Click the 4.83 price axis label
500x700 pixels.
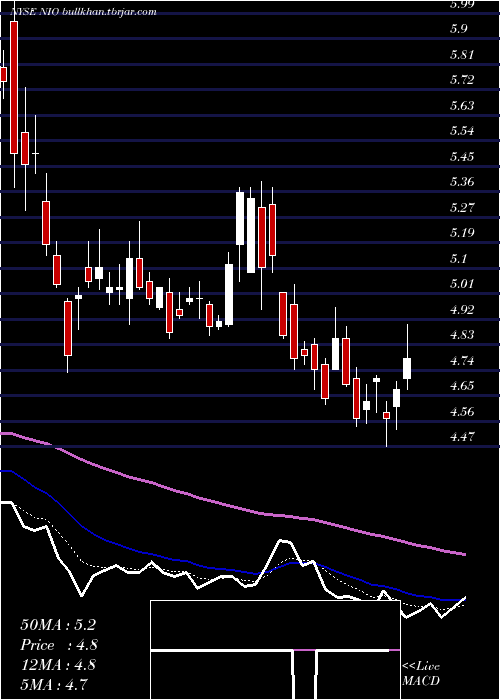[x=462, y=335]
